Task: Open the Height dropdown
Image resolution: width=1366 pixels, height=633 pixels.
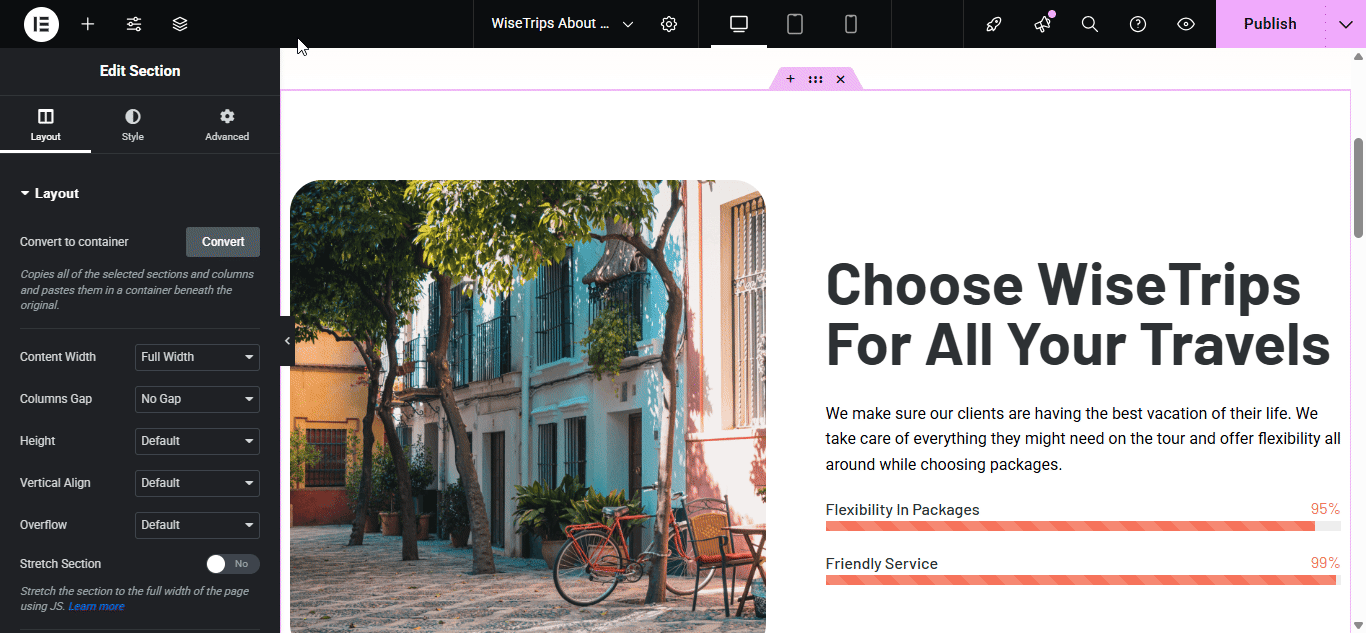Action: [197, 441]
